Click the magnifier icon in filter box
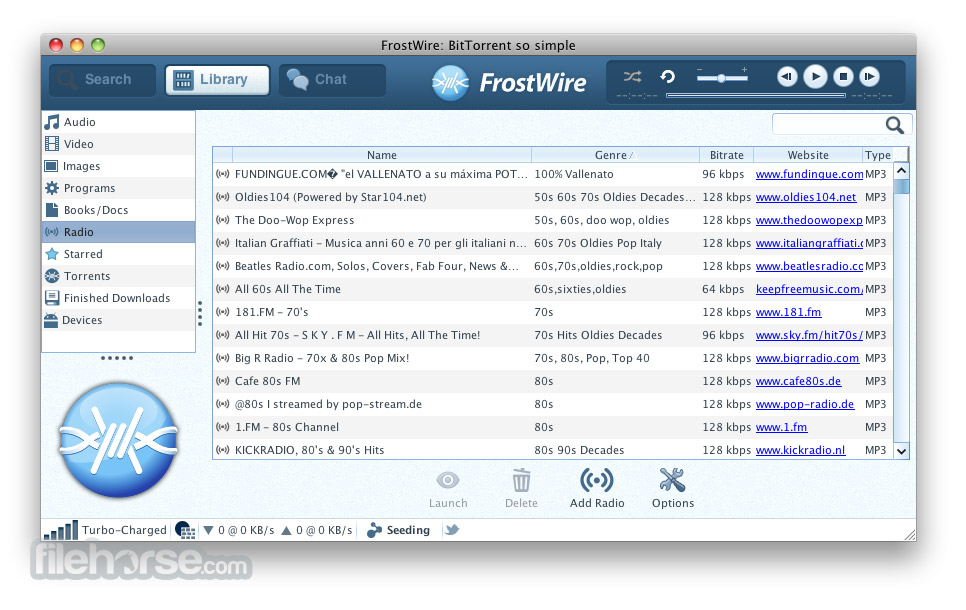This screenshot has width=966, height=610. click(x=895, y=125)
